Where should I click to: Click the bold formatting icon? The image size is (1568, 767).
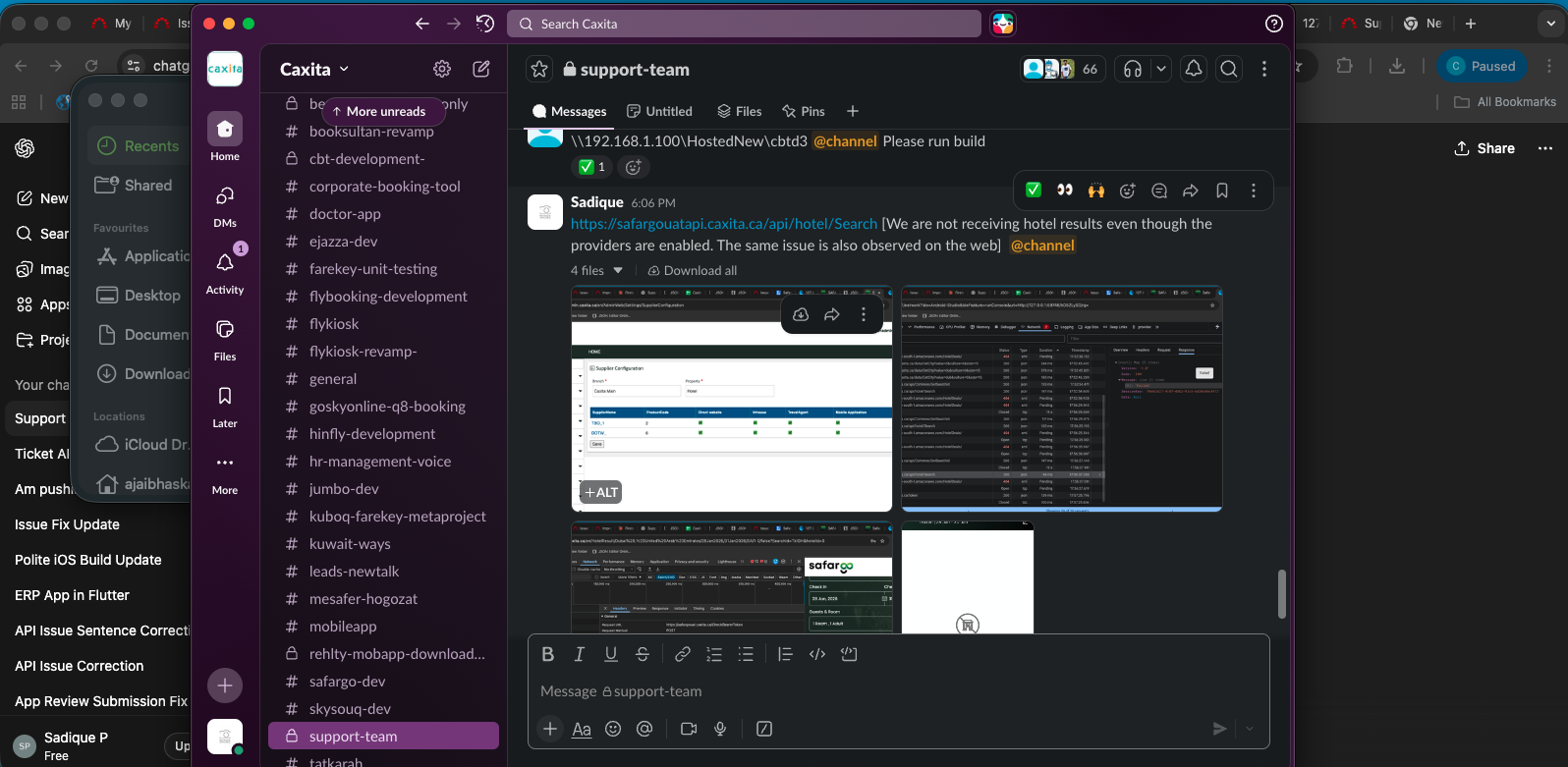[x=548, y=654]
